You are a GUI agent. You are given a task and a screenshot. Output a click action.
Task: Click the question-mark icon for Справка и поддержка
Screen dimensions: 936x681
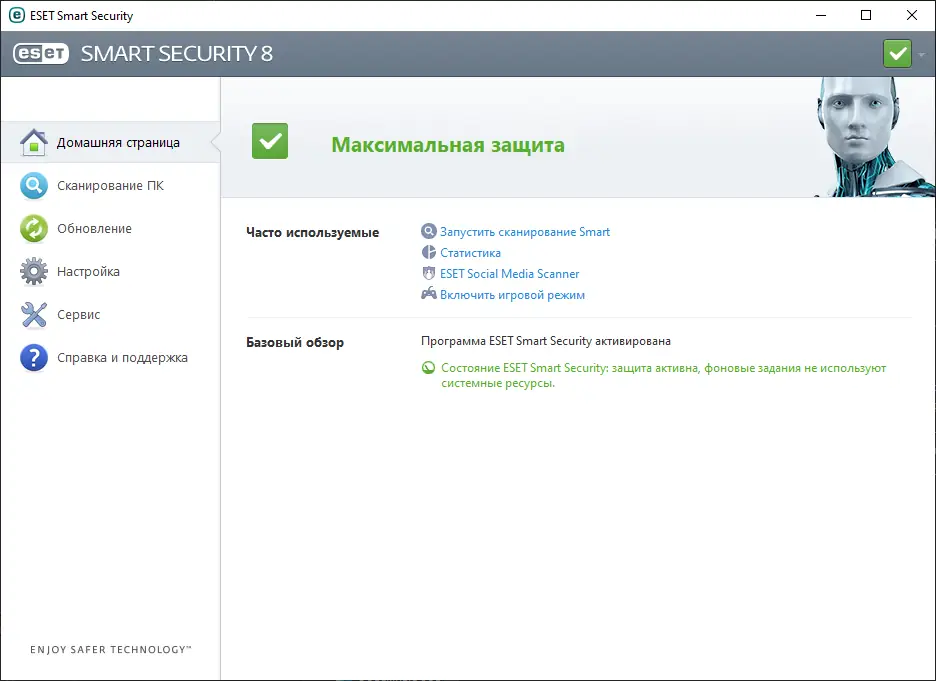pyautogui.click(x=33, y=357)
